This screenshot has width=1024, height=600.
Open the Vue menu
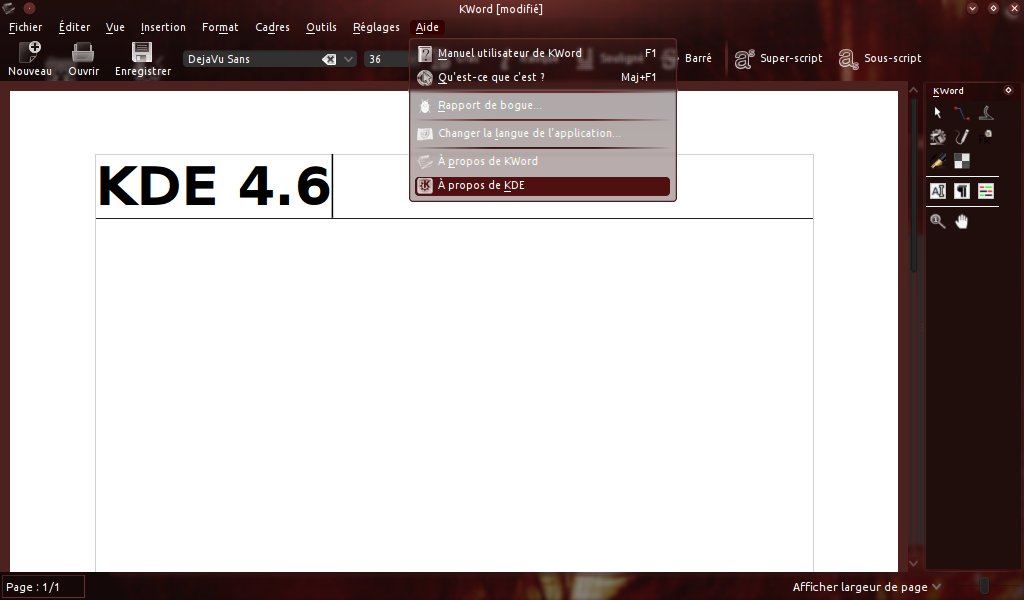click(x=115, y=27)
